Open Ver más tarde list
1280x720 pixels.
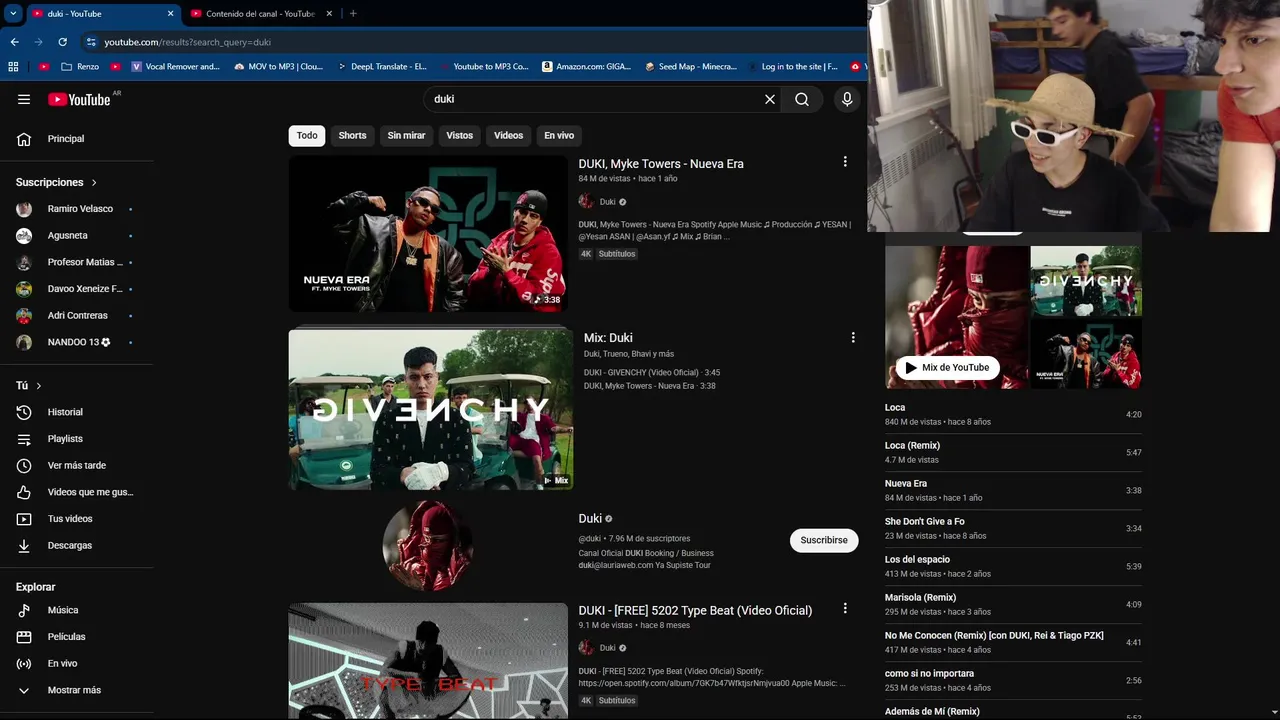coord(77,465)
